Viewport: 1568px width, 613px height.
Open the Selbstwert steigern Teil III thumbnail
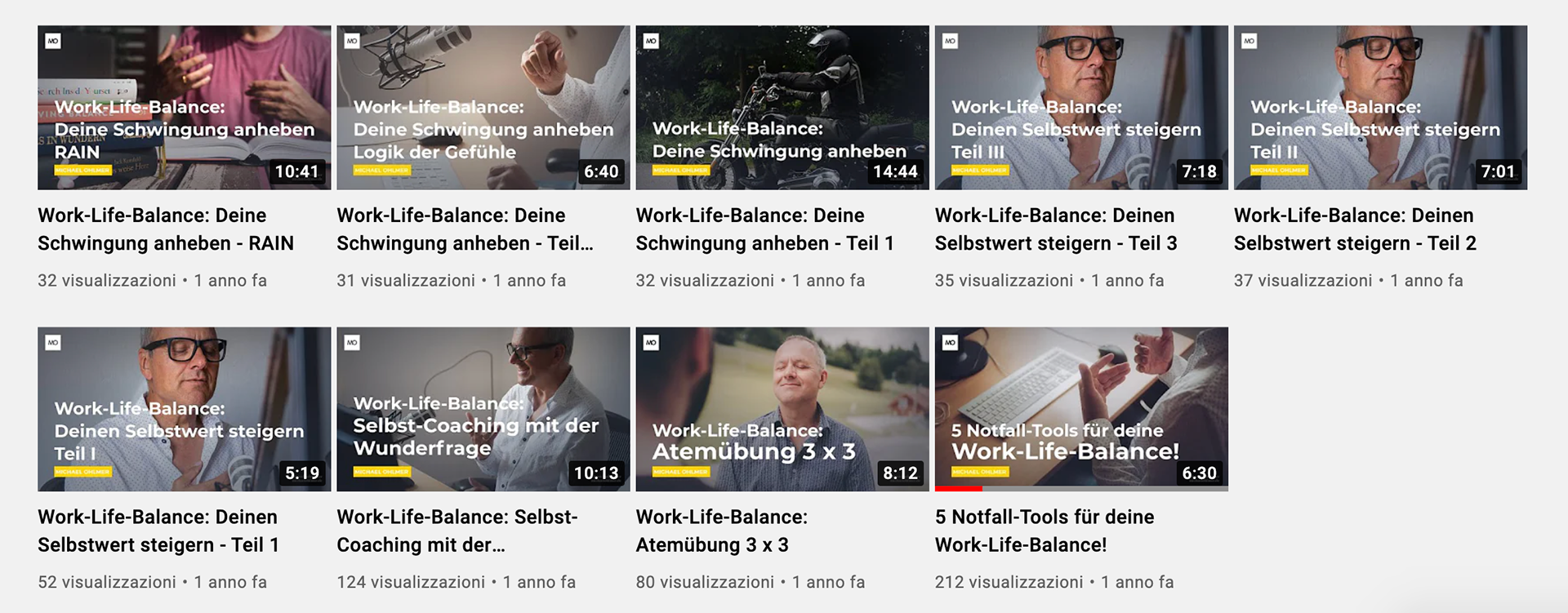[1081, 108]
